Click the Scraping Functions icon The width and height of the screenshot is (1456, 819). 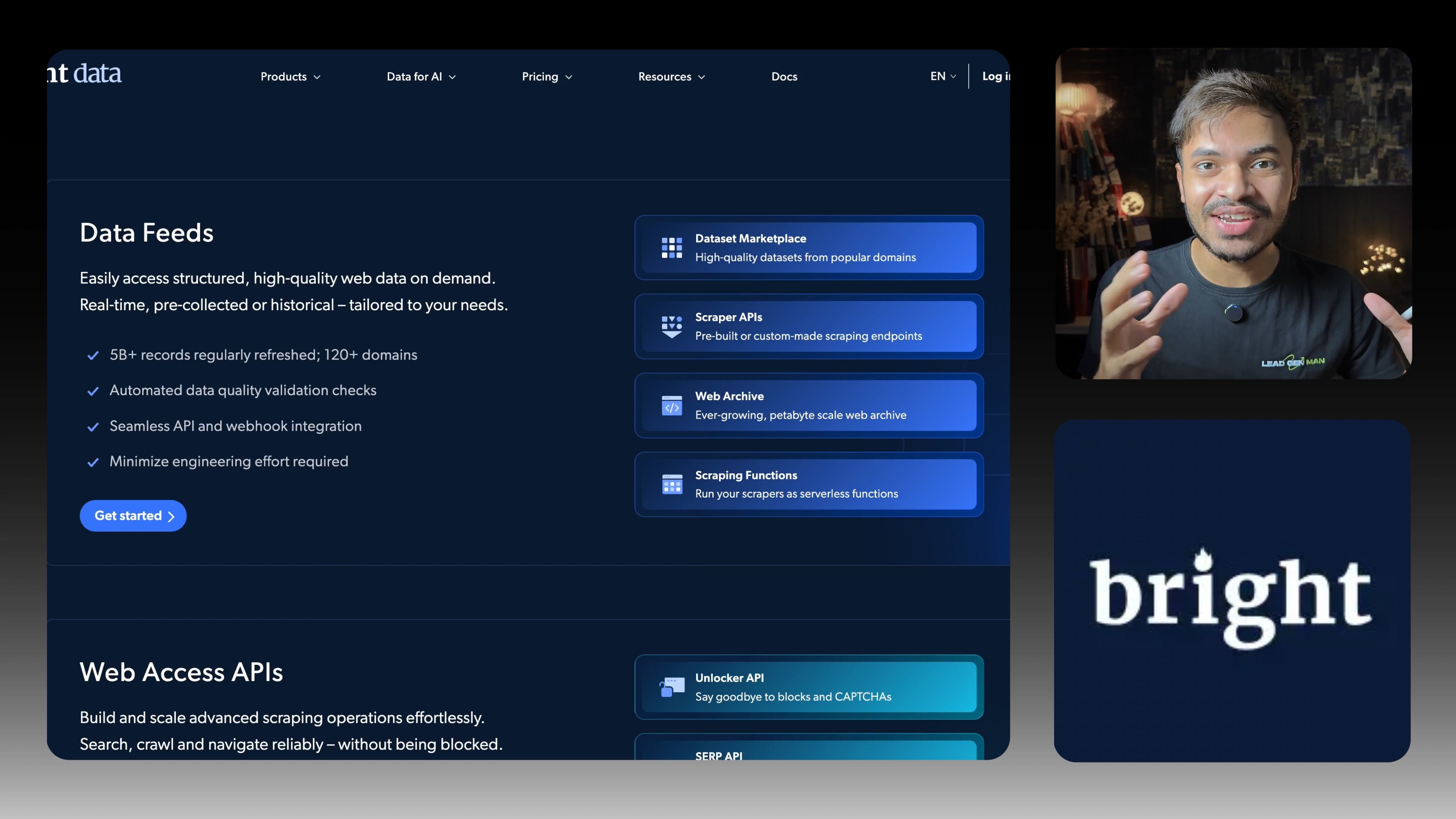coord(672,484)
